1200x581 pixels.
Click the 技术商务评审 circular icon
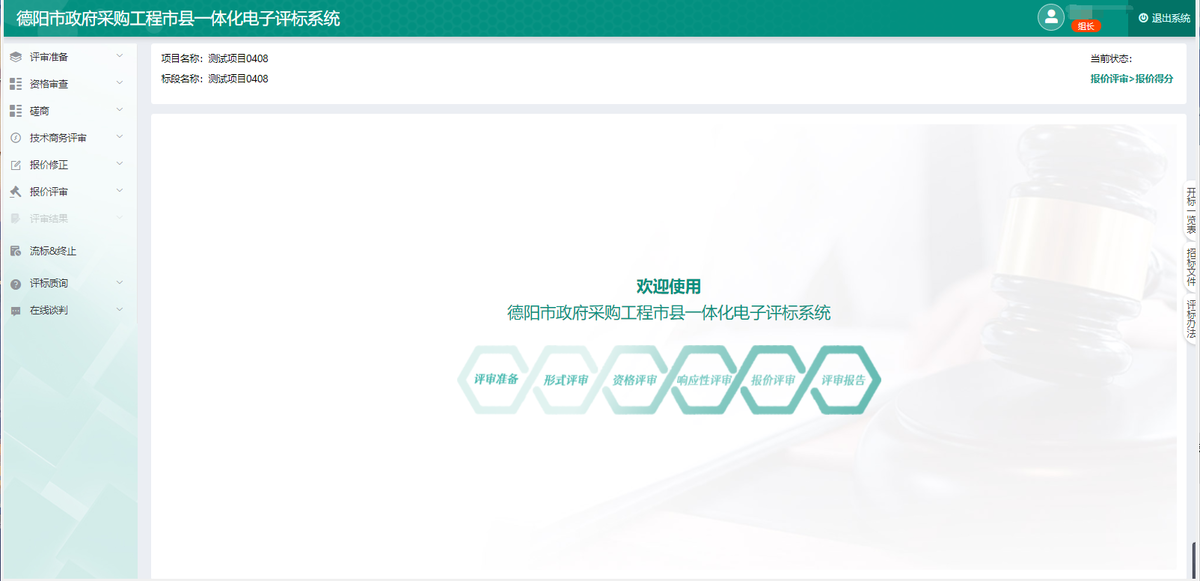pos(15,138)
